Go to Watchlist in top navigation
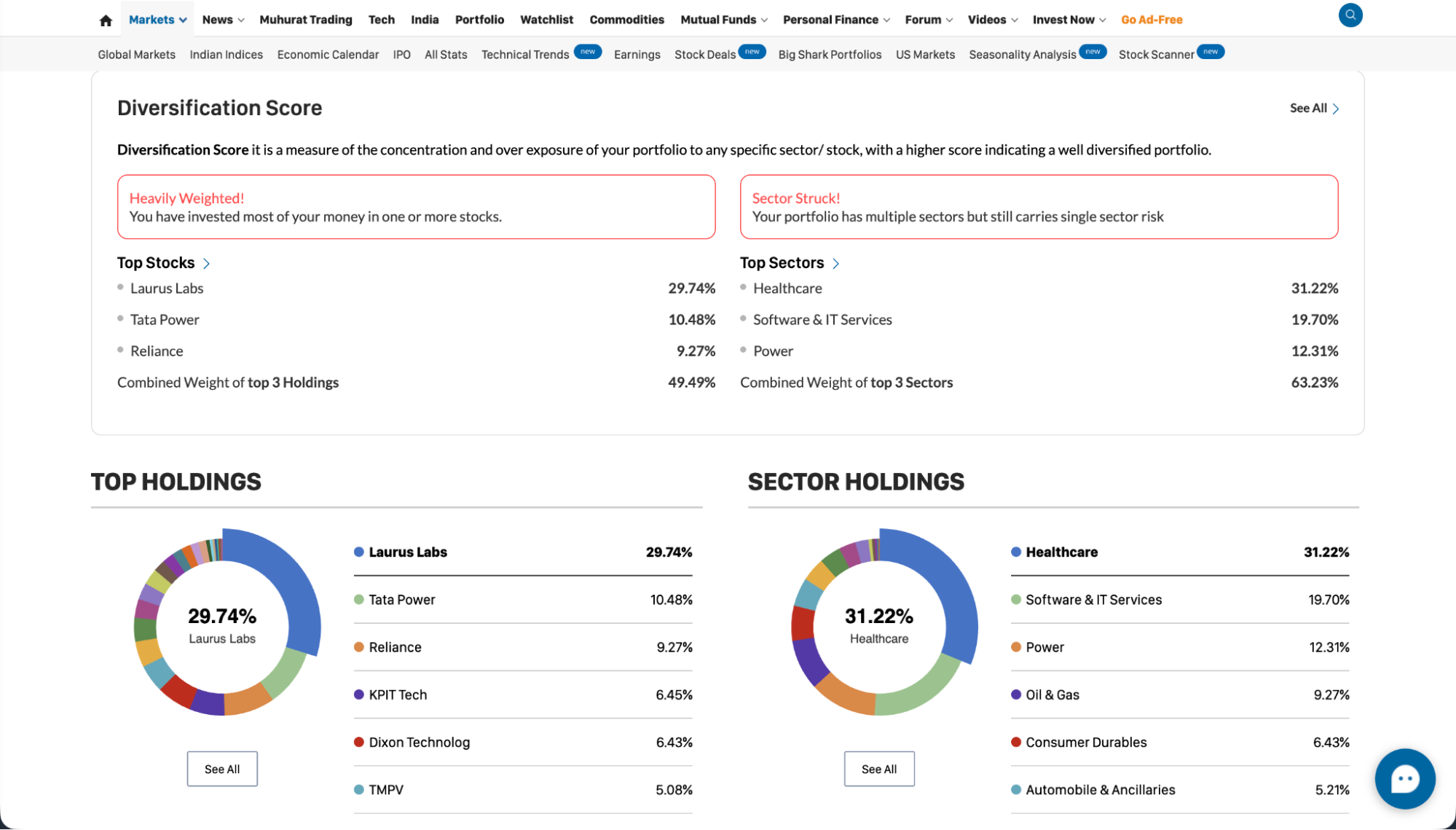The image size is (1456, 830). pyautogui.click(x=546, y=20)
